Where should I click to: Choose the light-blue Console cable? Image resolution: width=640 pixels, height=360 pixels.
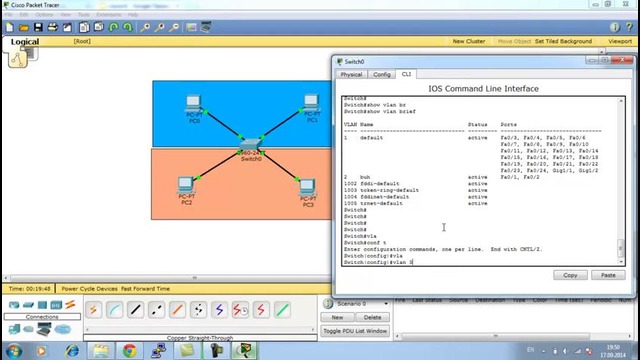(114, 310)
